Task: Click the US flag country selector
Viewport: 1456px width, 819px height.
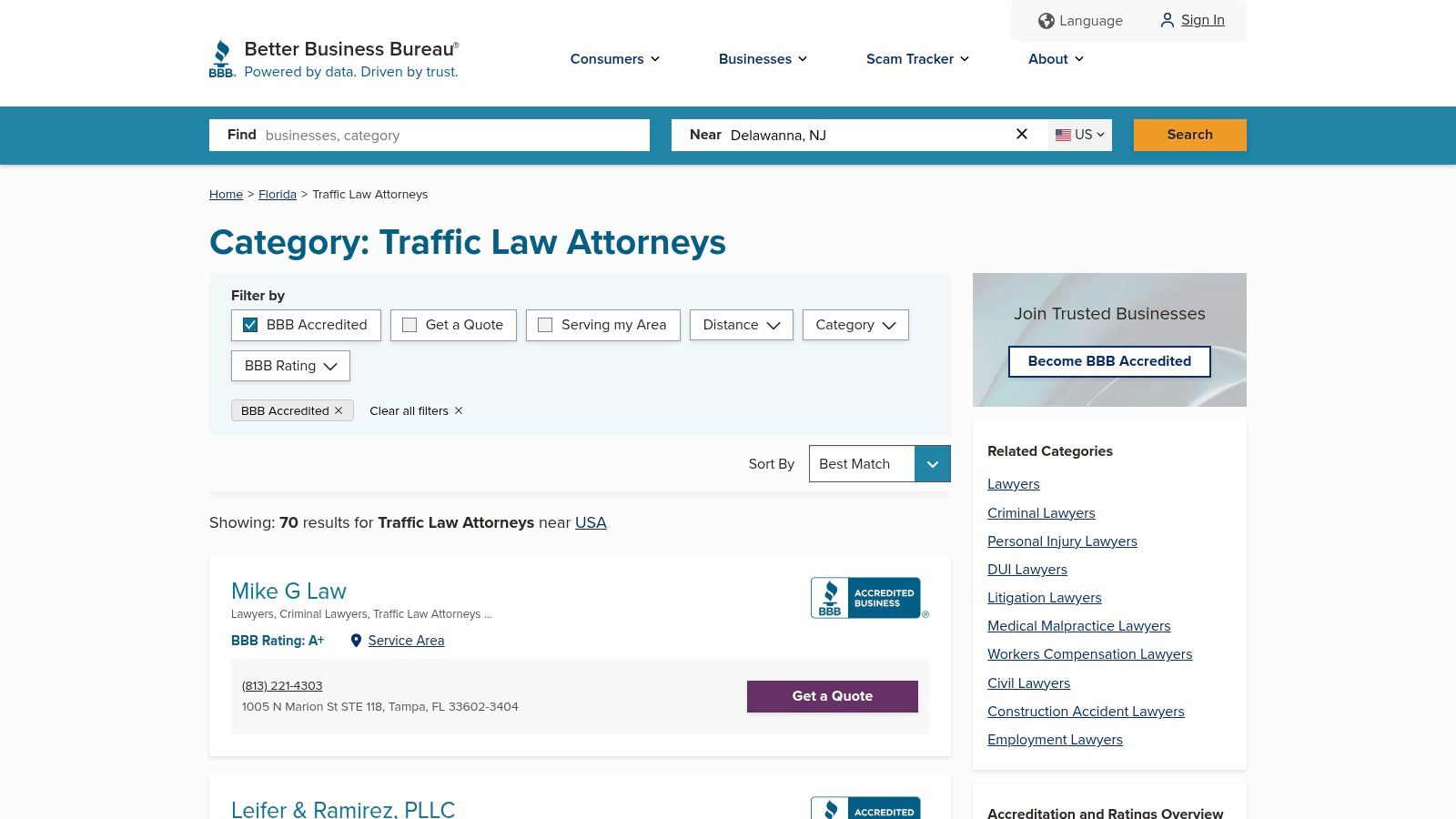Action: [1078, 135]
